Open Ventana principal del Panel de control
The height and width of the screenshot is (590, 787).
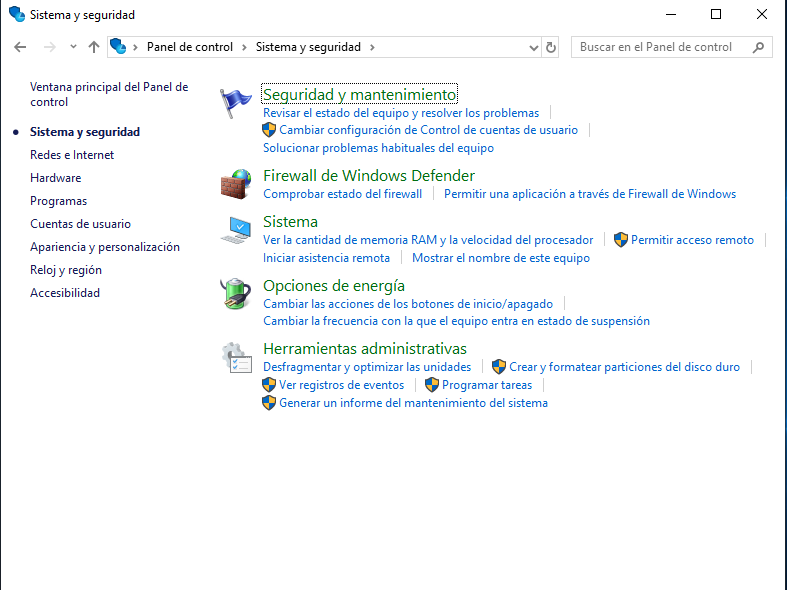[x=109, y=94]
